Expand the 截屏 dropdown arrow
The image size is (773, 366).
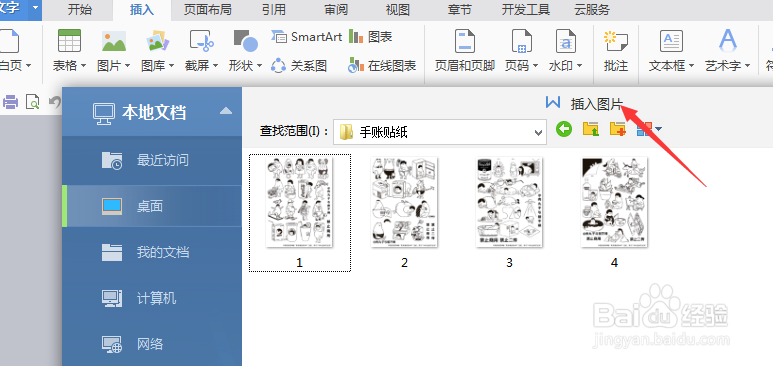pos(215,66)
